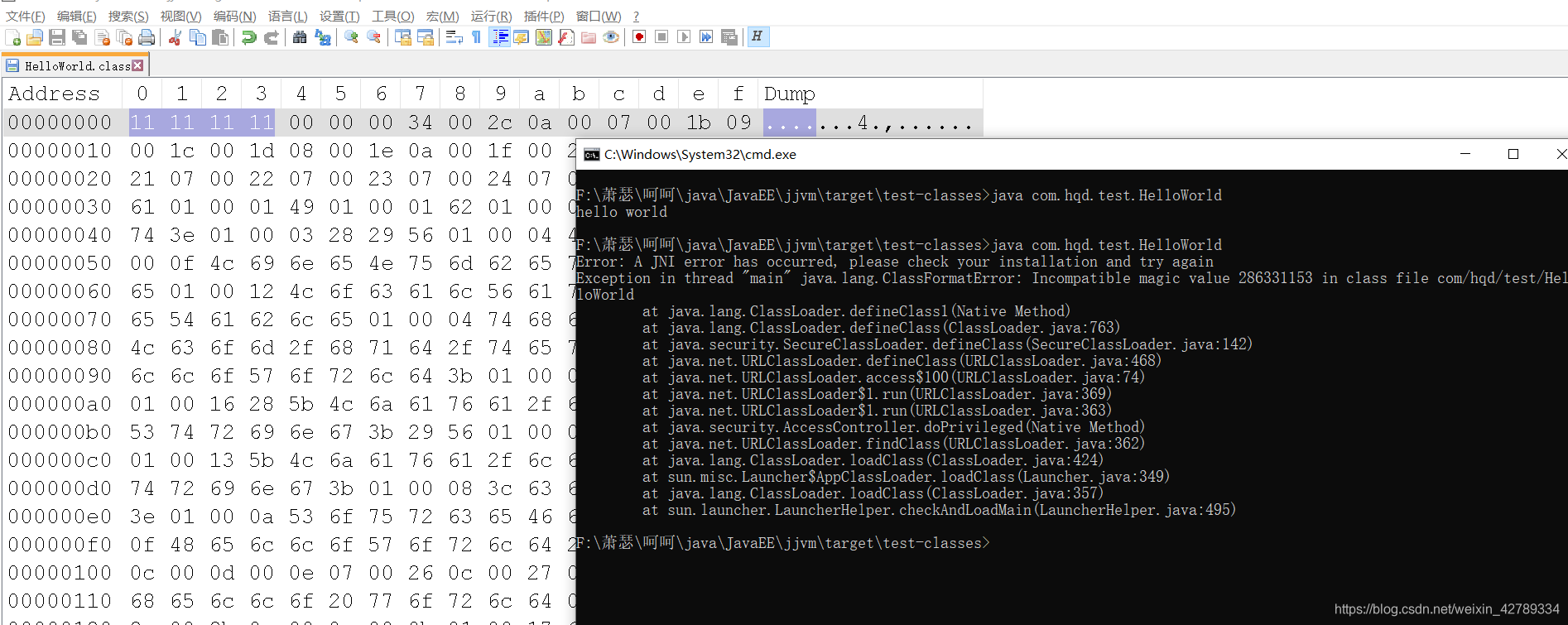Image resolution: width=1568 pixels, height=625 pixels.
Task: Toggle word wrap in the toolbar
Action: (454, 37)
